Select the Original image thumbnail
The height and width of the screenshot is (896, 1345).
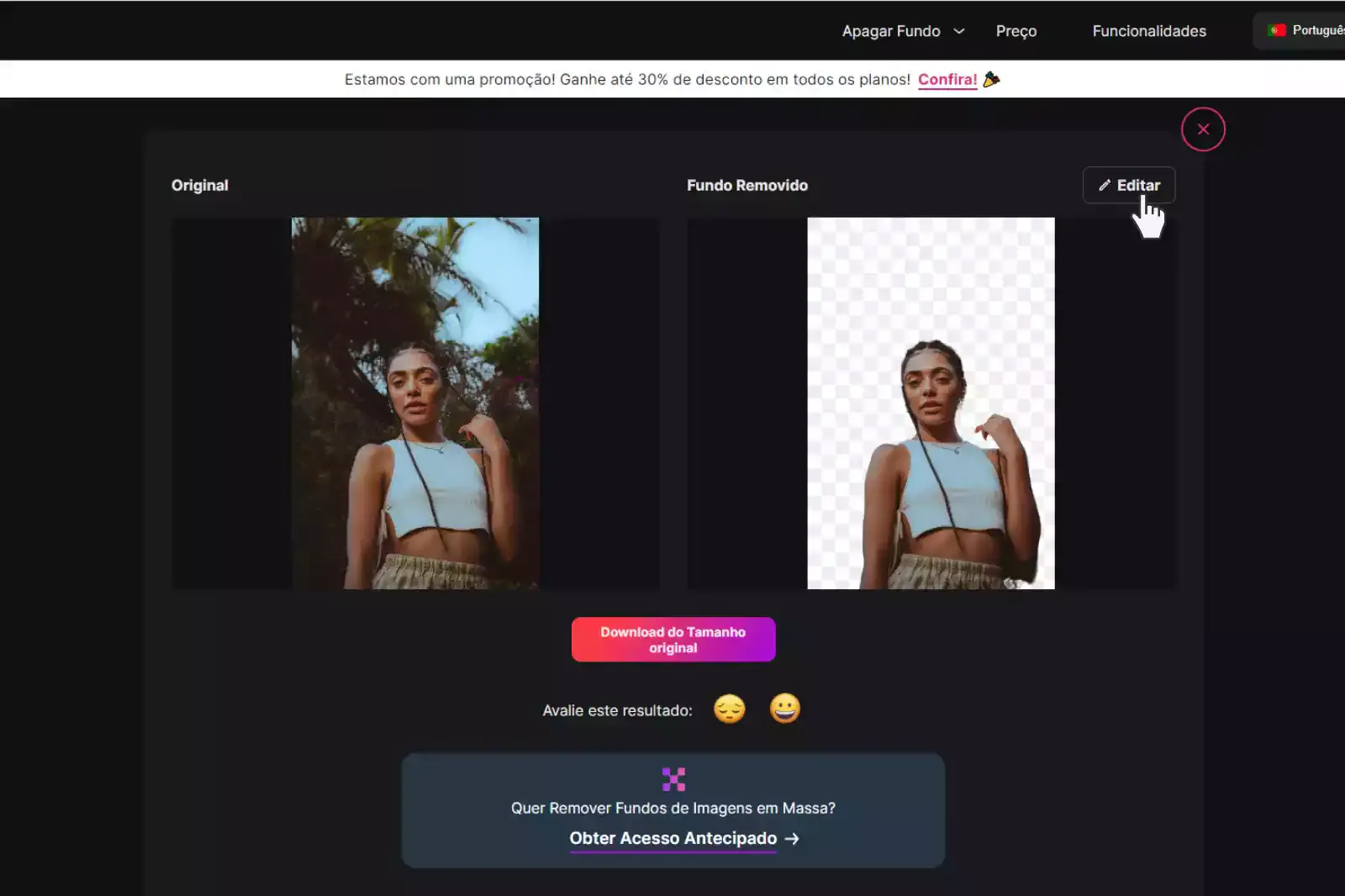coord(415,403)
